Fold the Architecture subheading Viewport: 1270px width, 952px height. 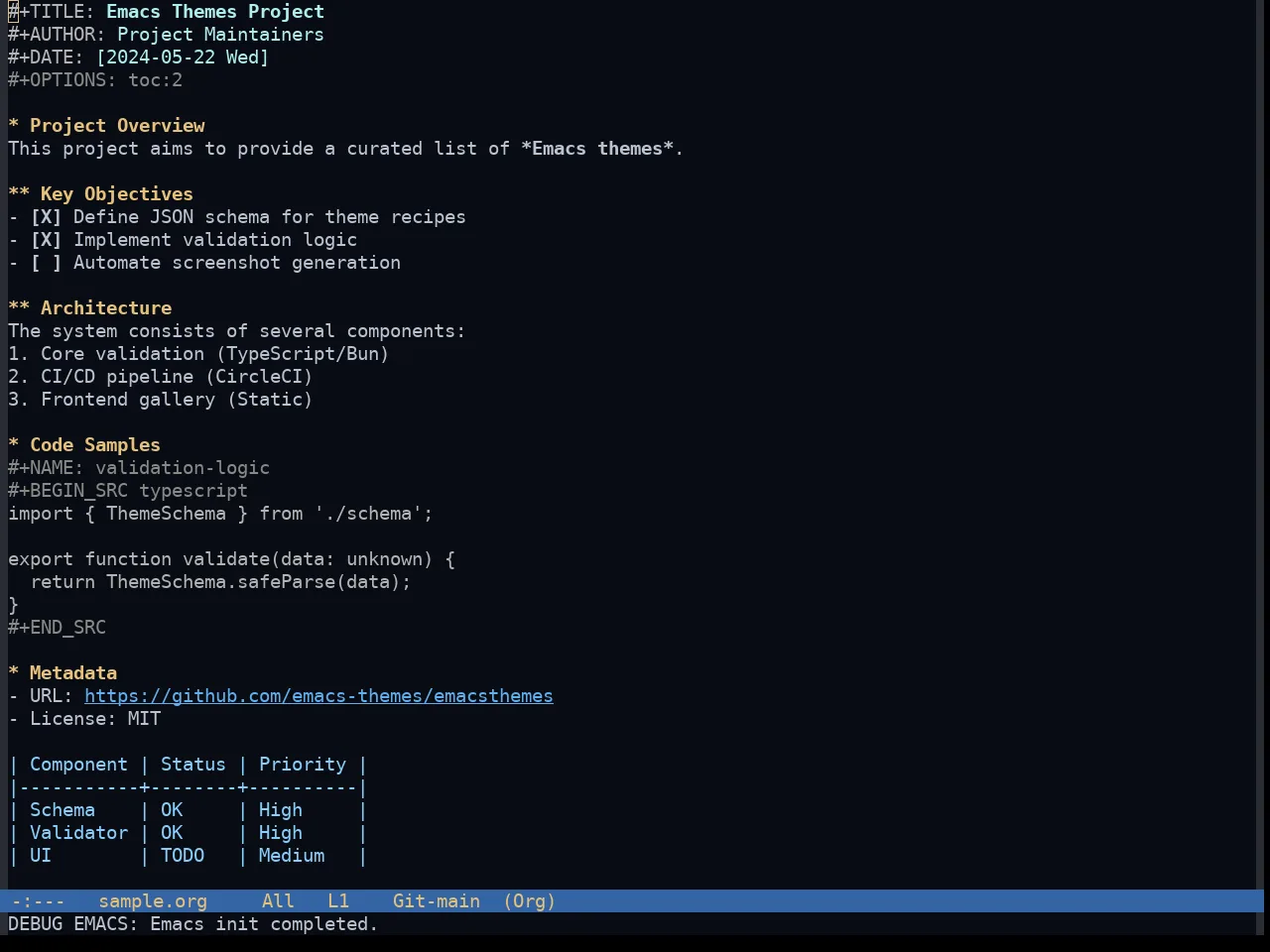tap(89, 308)
